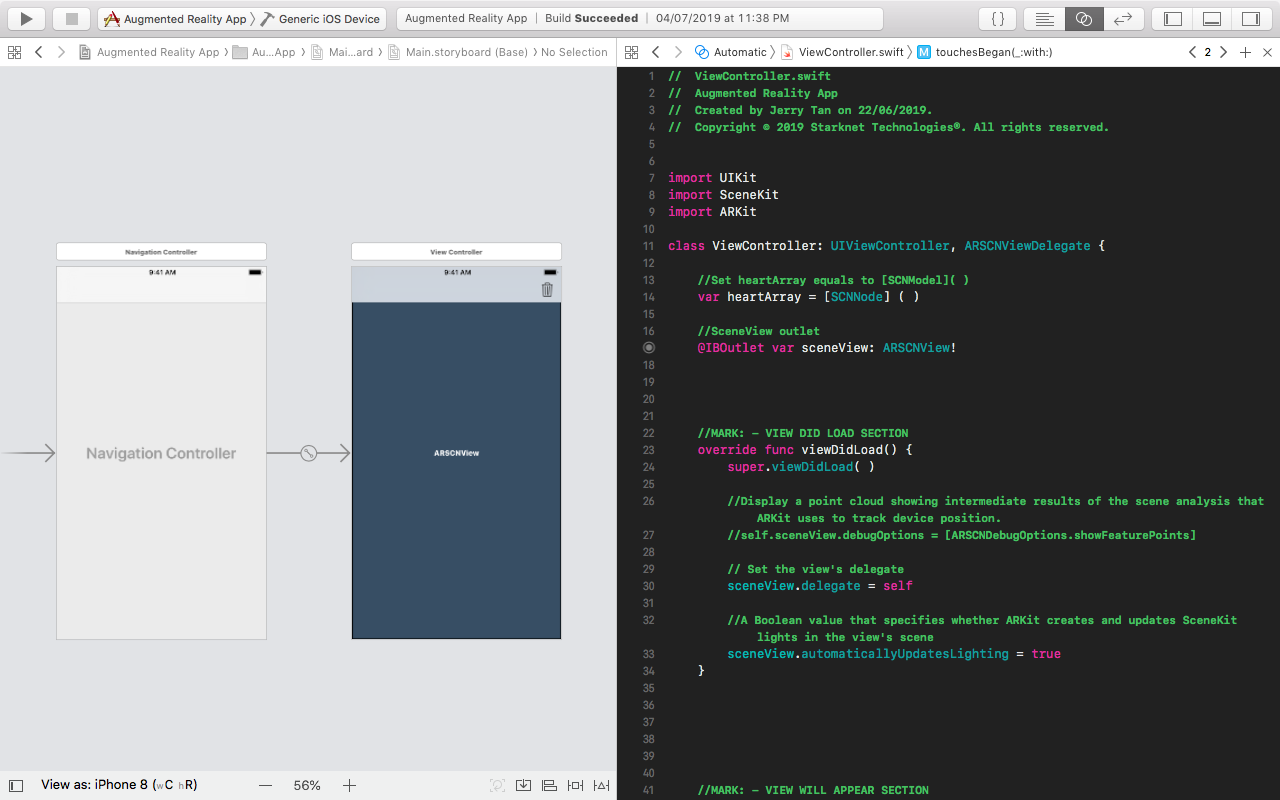Show previous counterpart in assistant editor

click(1192, 52)
